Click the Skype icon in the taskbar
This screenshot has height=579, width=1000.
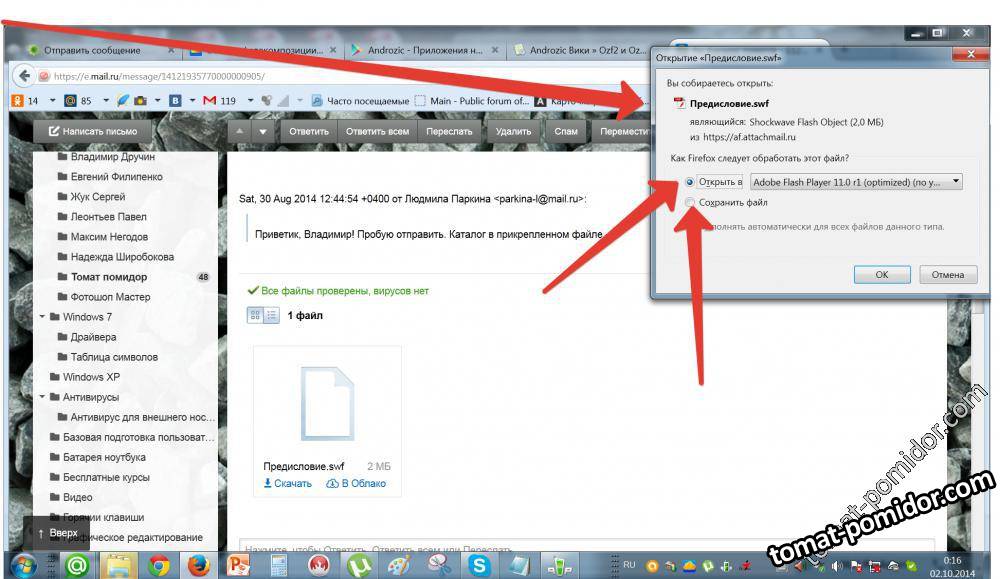pos(481,565)
